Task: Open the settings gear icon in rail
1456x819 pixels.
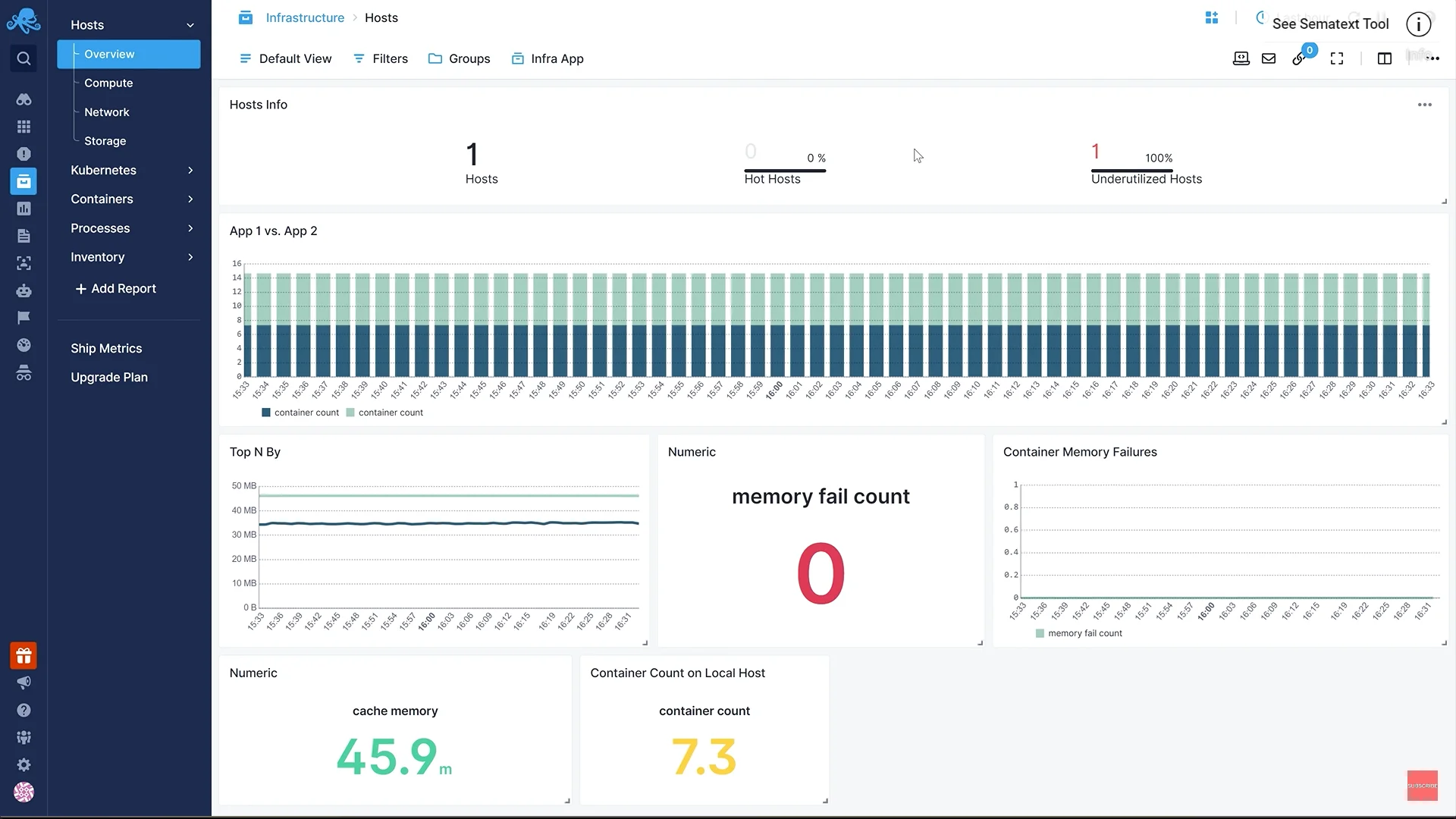Action: pyautogui.click(x=24, y=765)
